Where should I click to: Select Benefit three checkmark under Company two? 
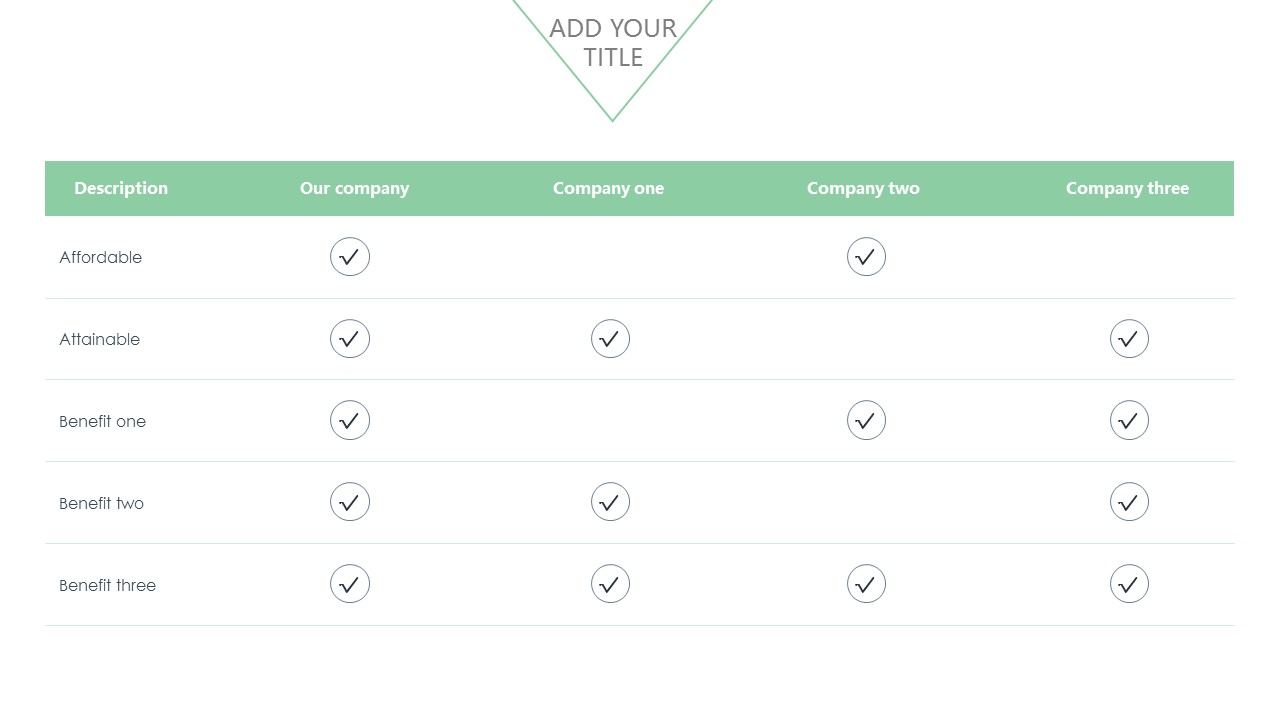[866, 584]
